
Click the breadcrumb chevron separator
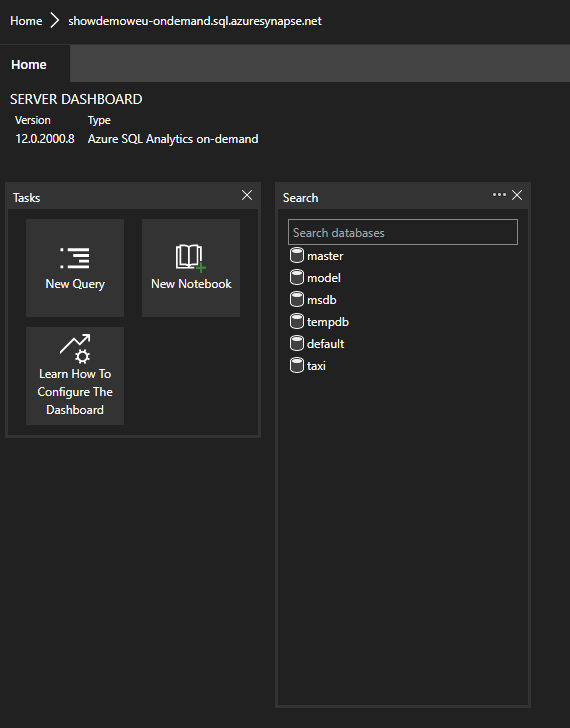tap(55, 20)
